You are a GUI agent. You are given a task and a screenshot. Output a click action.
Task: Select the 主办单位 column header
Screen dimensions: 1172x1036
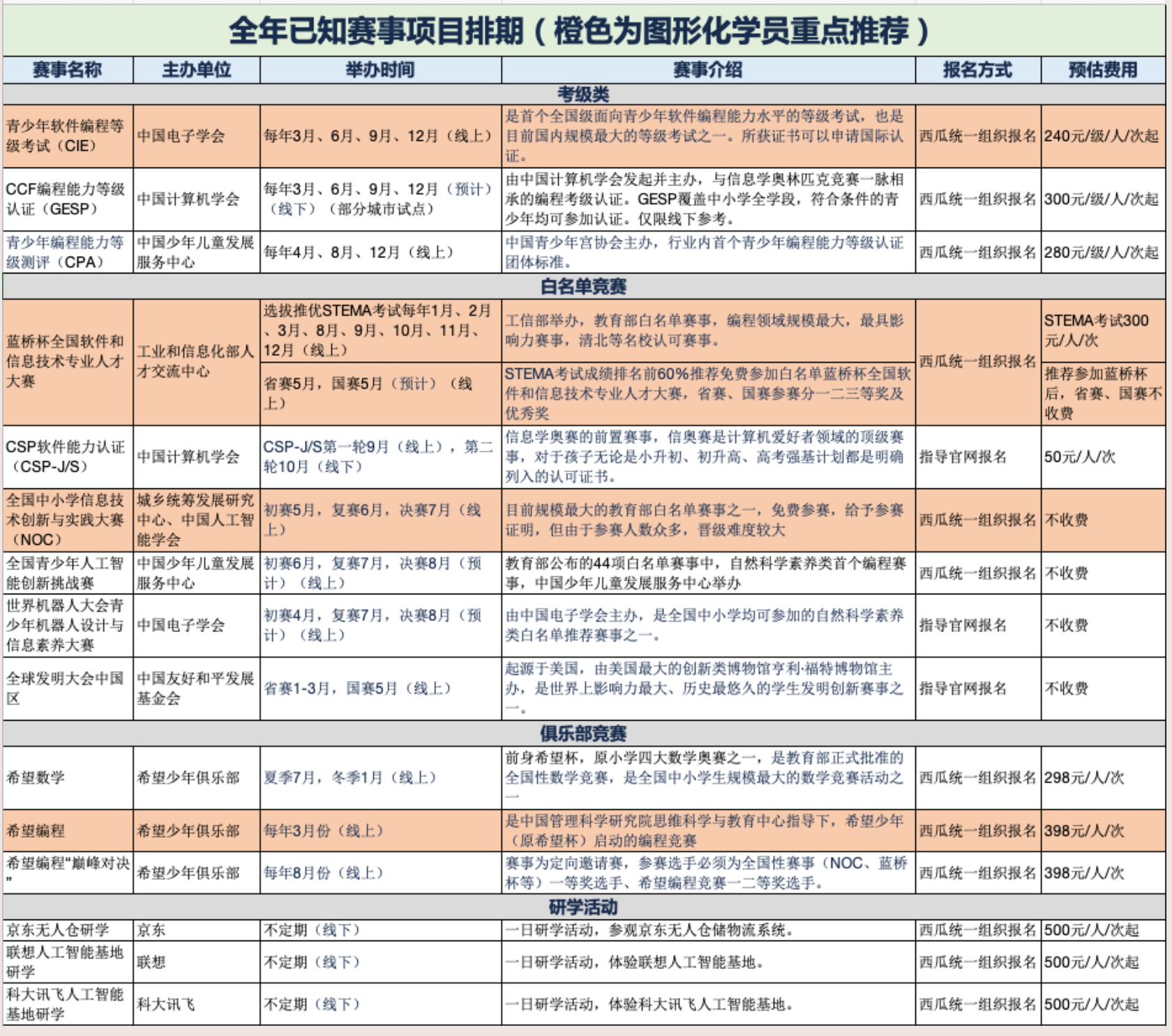195,68
